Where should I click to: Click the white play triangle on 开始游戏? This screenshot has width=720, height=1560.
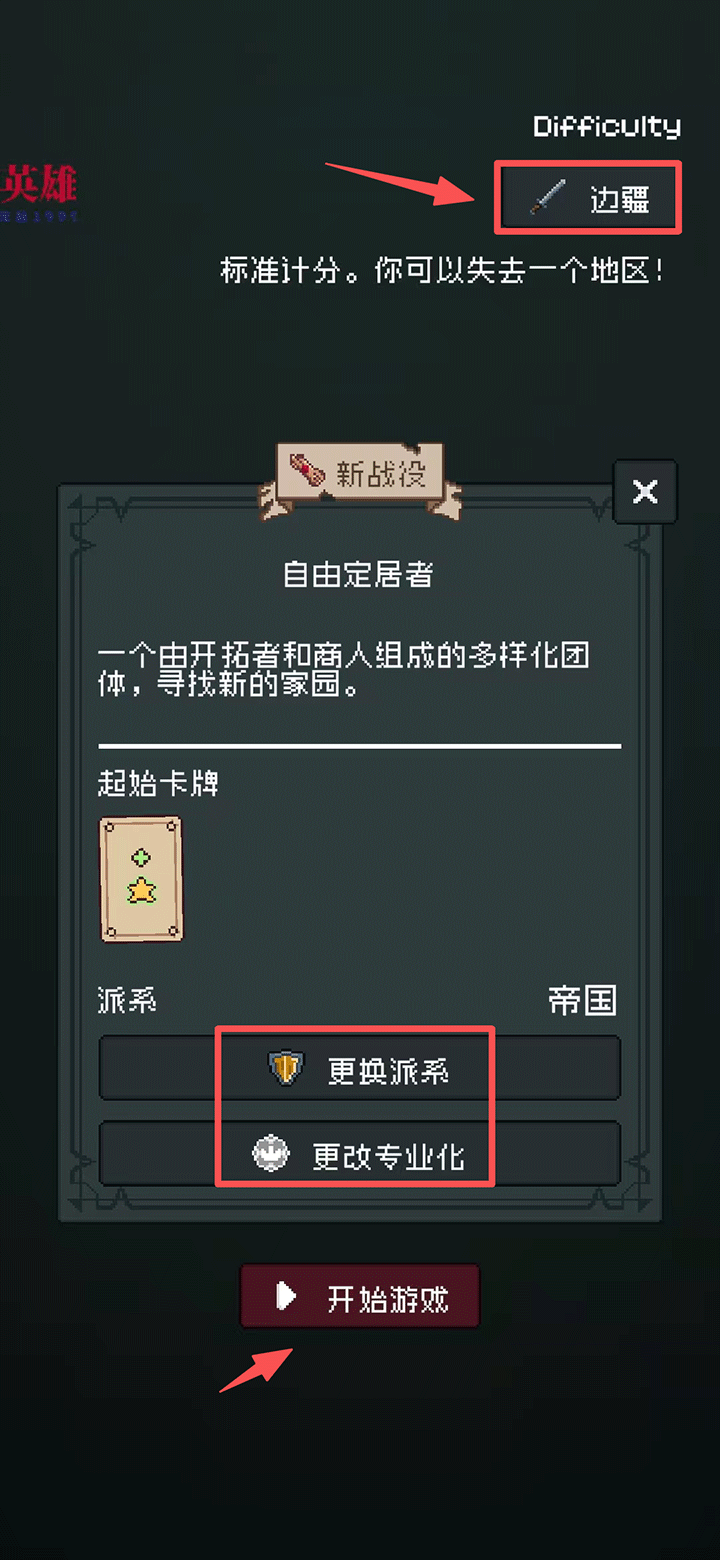286,1297
